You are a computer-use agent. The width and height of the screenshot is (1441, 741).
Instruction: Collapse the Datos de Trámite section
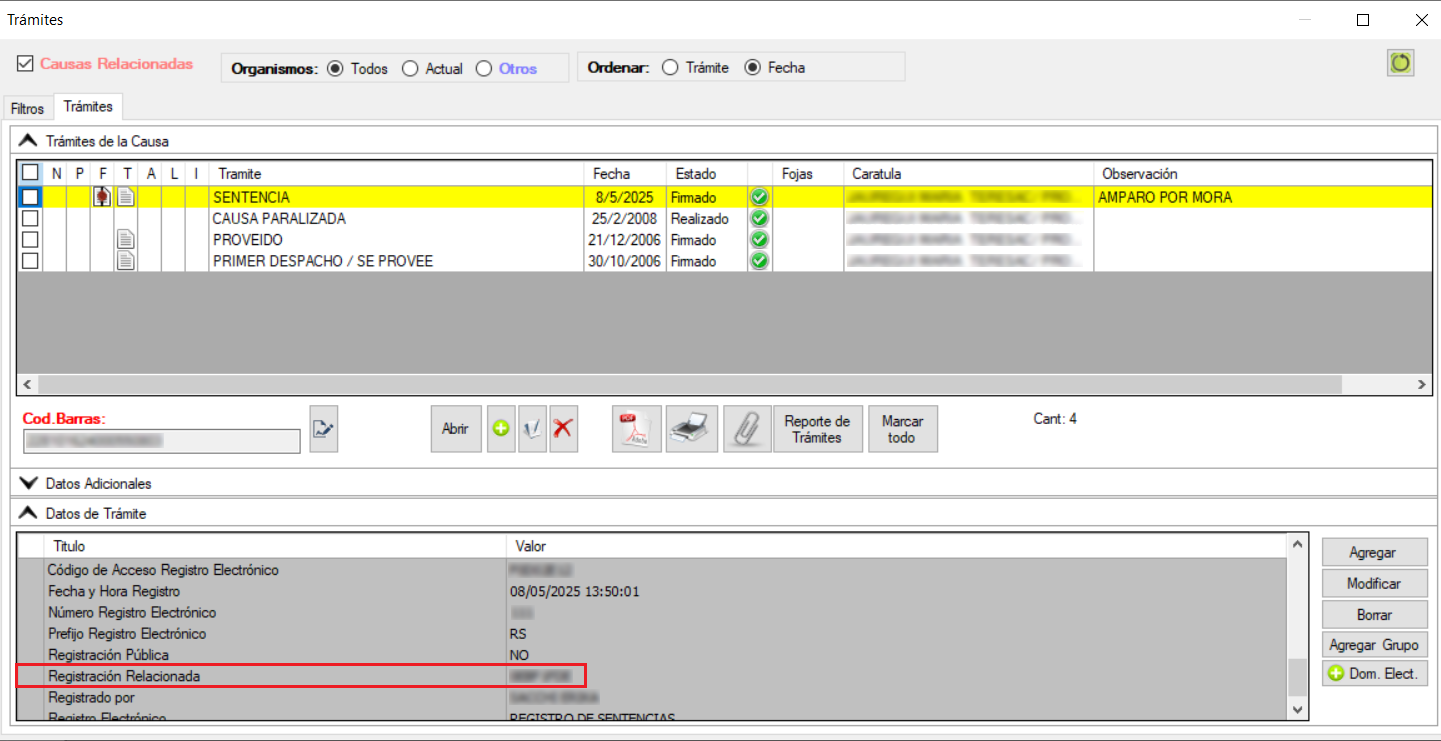(x=28, y=513)
